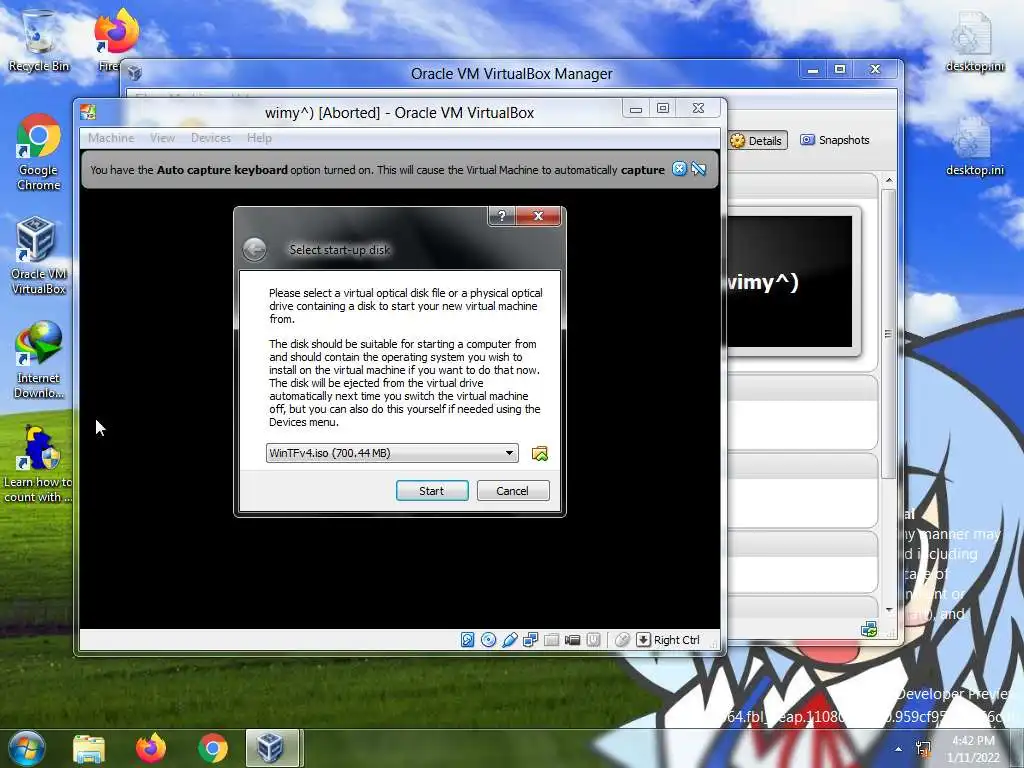Image resolution: width=1024 pixels, height=768 pixels.
Task: Dismiss the auto capture keyboard notification
Action: (x=679, y=169)
